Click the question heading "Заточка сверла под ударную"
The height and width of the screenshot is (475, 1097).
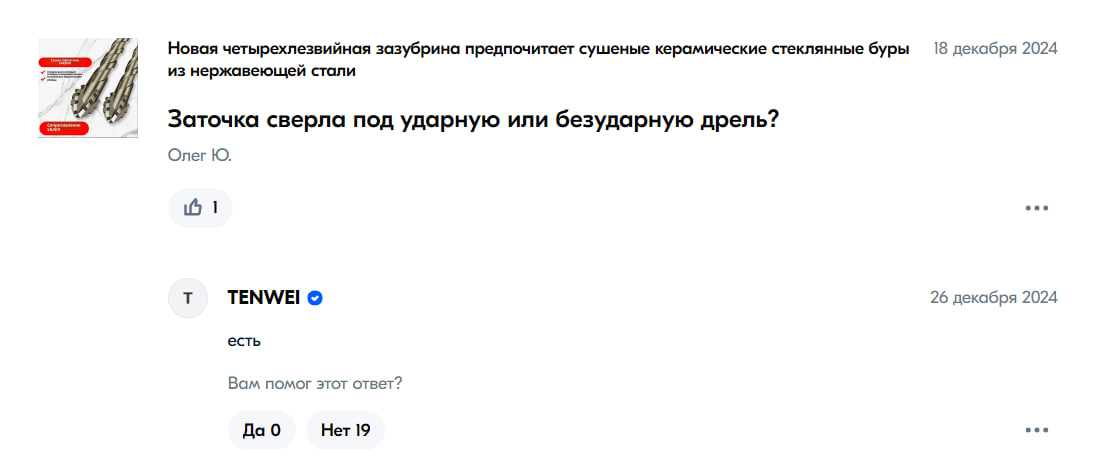click(473, 118)
